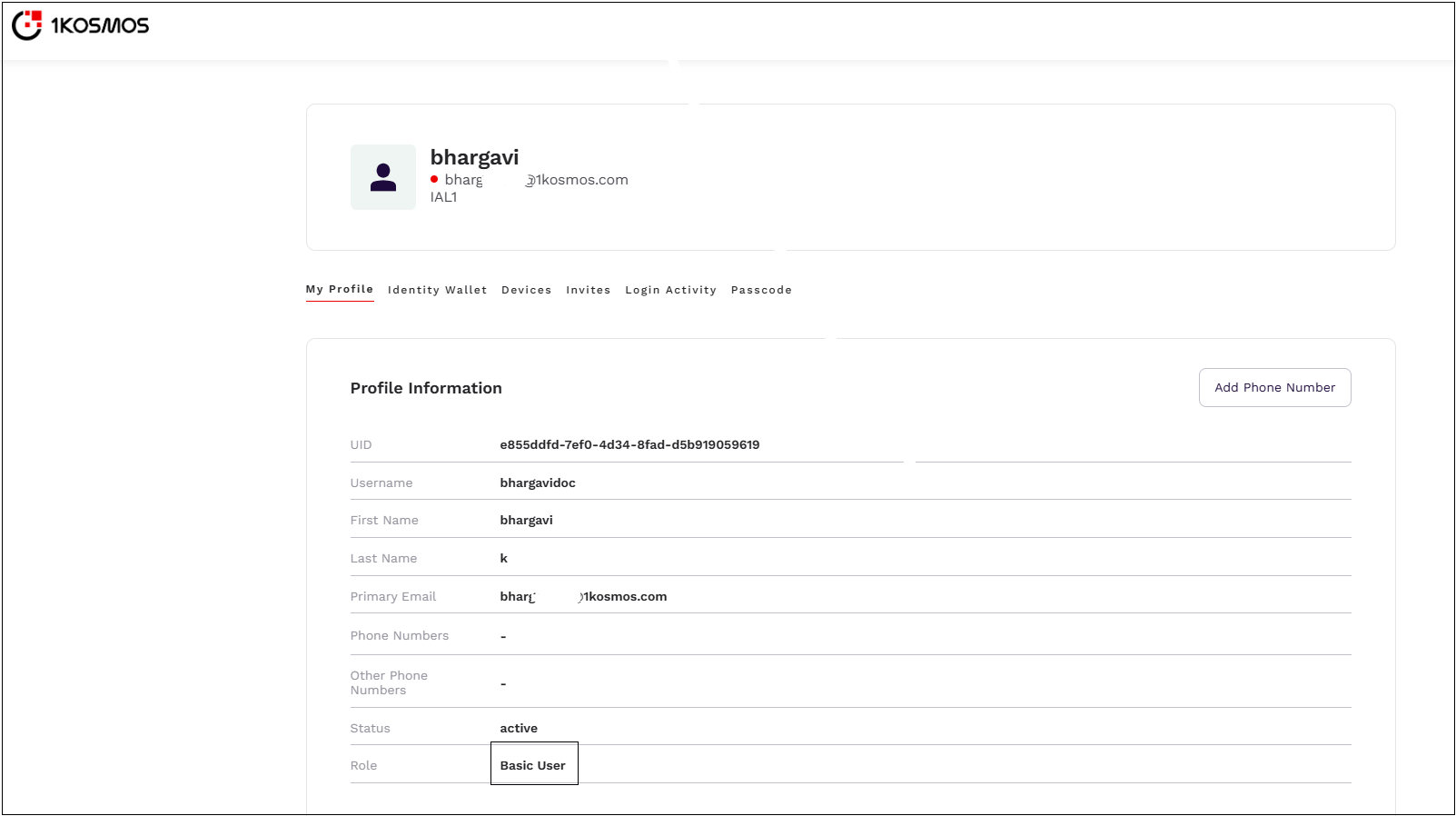Click the bhargavi name heading

coord(474,158)
